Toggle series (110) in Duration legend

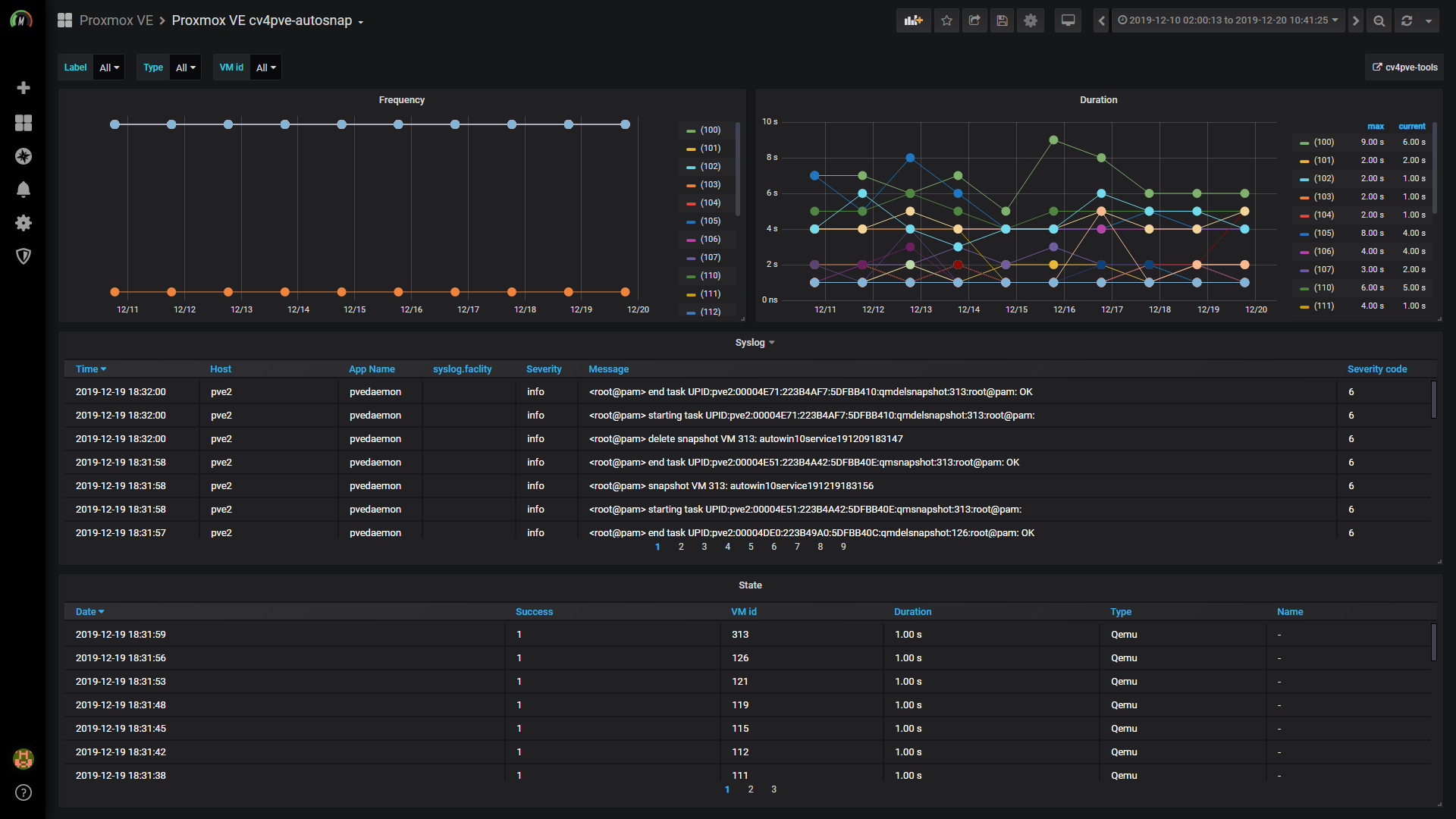[1323, 288]
